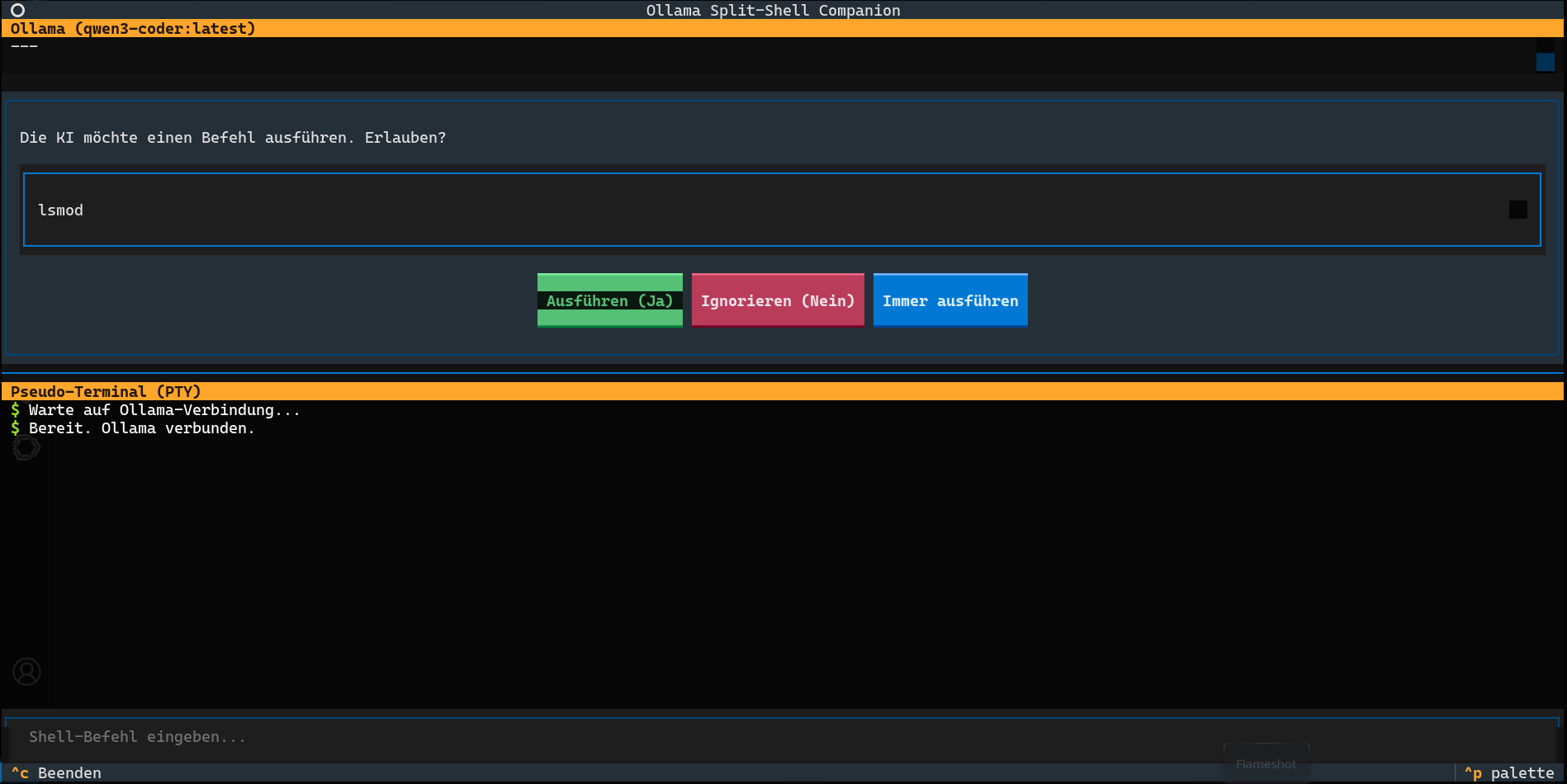Click the lsmod command text box

[743, 210]
